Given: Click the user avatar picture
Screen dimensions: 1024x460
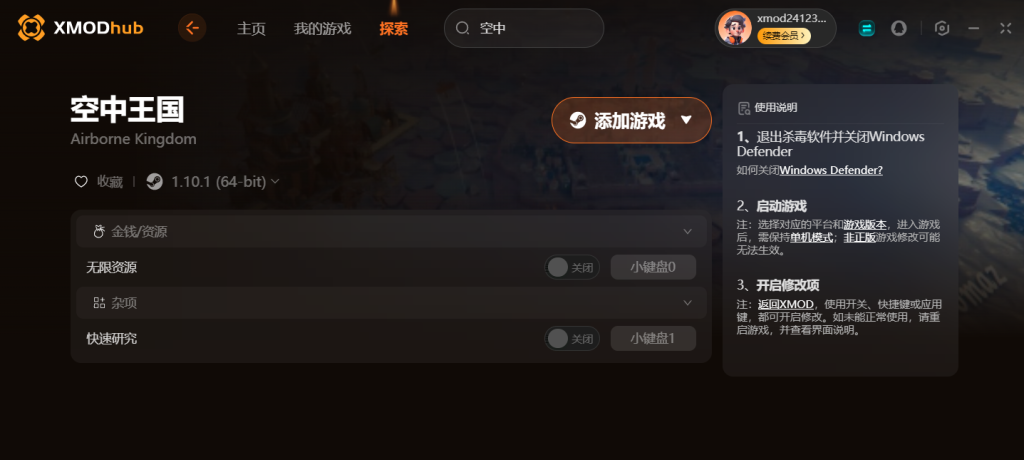Looking at the screenshot, I should (735, 28).
